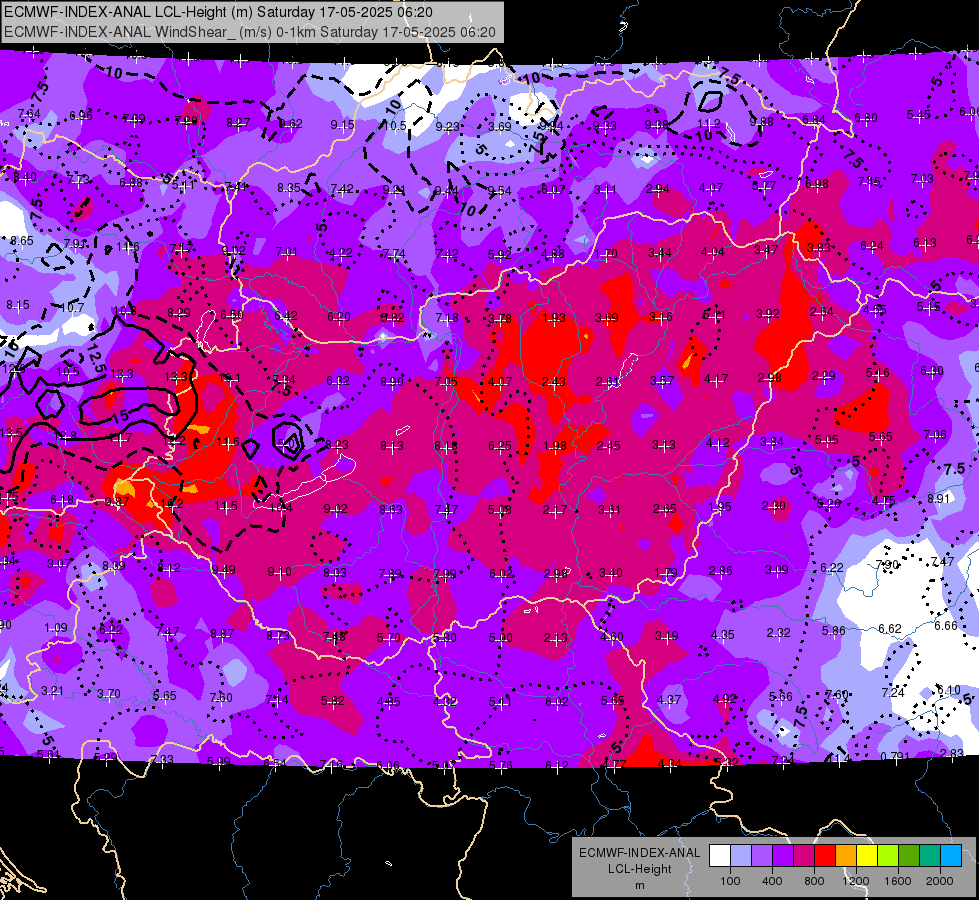Click the grid value 7.64
Screen dimensions: 979x900
[29, 114]
